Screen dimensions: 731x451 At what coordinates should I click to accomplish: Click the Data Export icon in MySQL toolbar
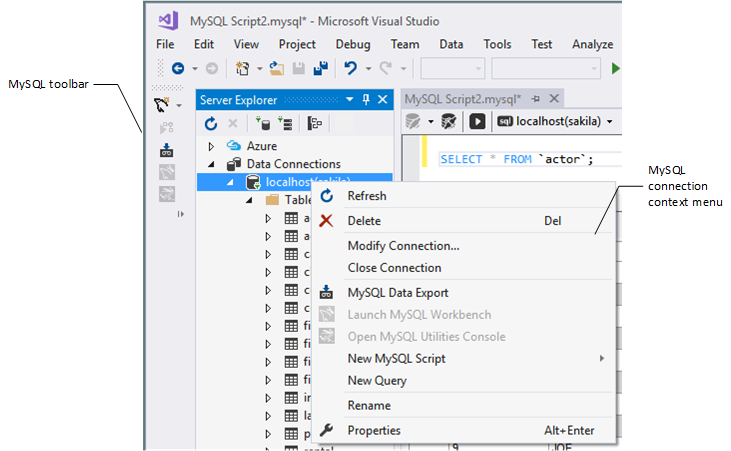166,150
